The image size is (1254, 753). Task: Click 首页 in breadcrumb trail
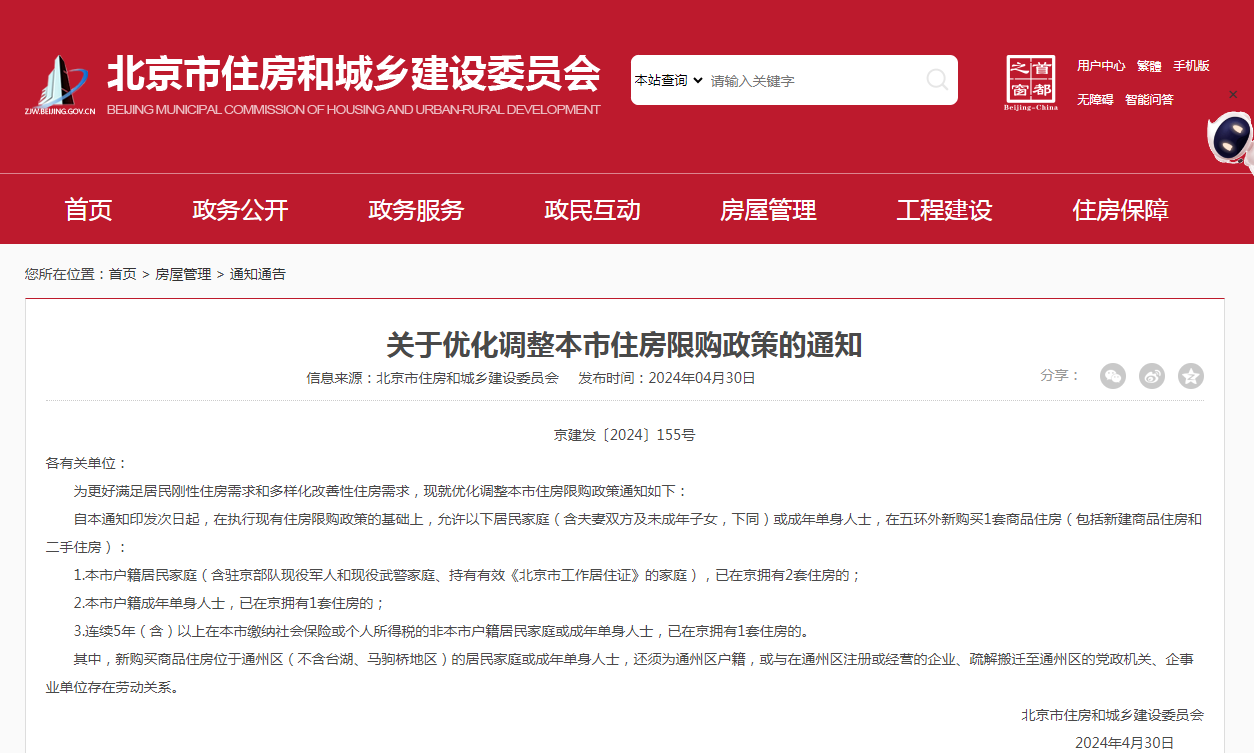(123, 274)
